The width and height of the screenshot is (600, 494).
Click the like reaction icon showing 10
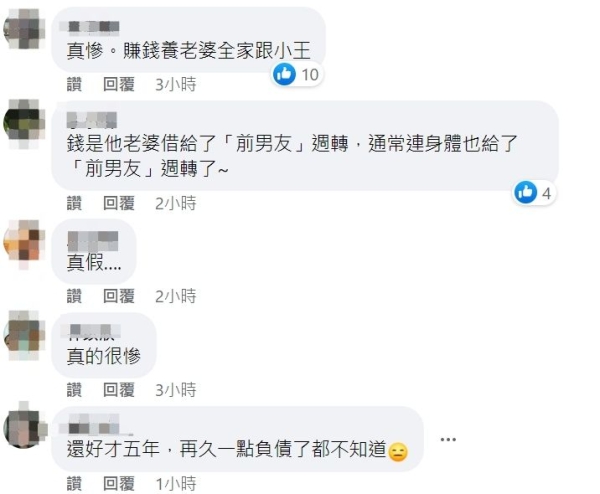coord(284,74)
